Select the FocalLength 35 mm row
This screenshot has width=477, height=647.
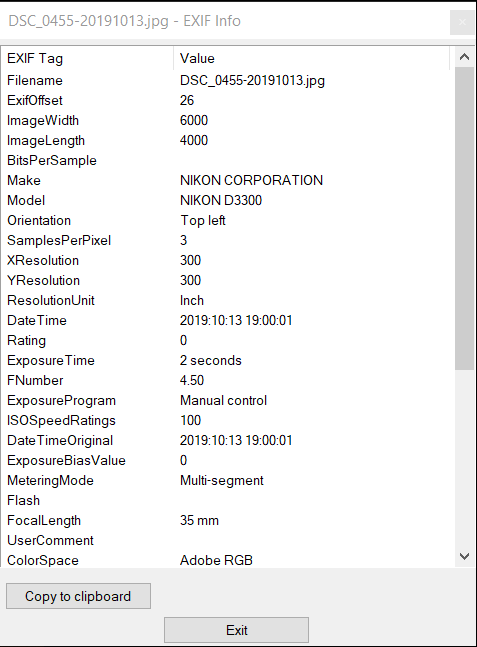[225, 520]
